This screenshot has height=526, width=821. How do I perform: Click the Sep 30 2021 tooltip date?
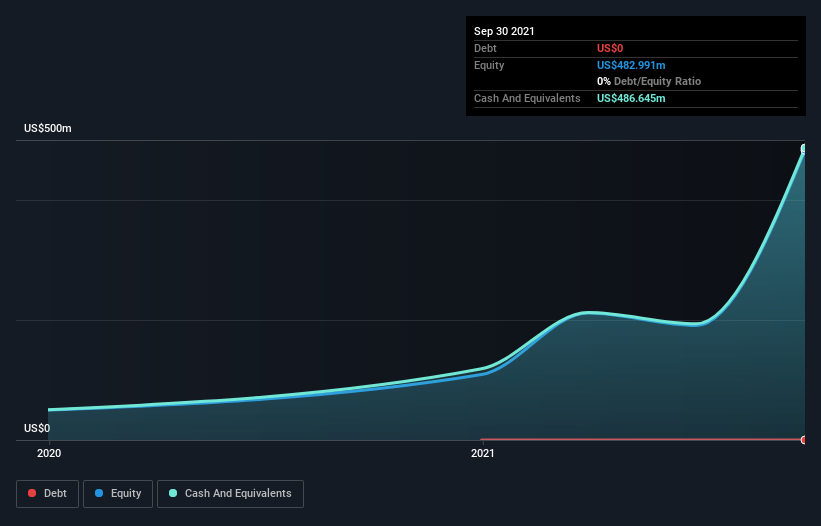504,31
